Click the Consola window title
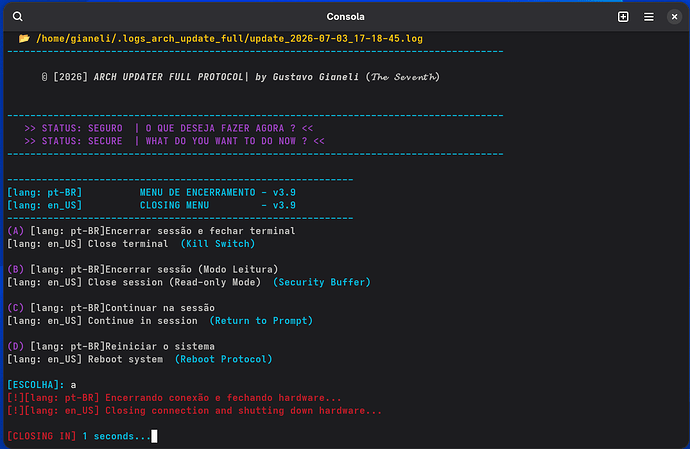690x449 pixels. [x=345, y=17]
